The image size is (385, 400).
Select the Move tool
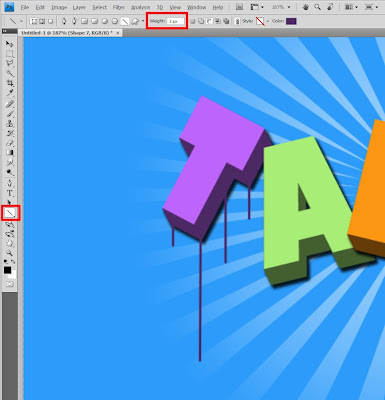(x=10, y=44)
